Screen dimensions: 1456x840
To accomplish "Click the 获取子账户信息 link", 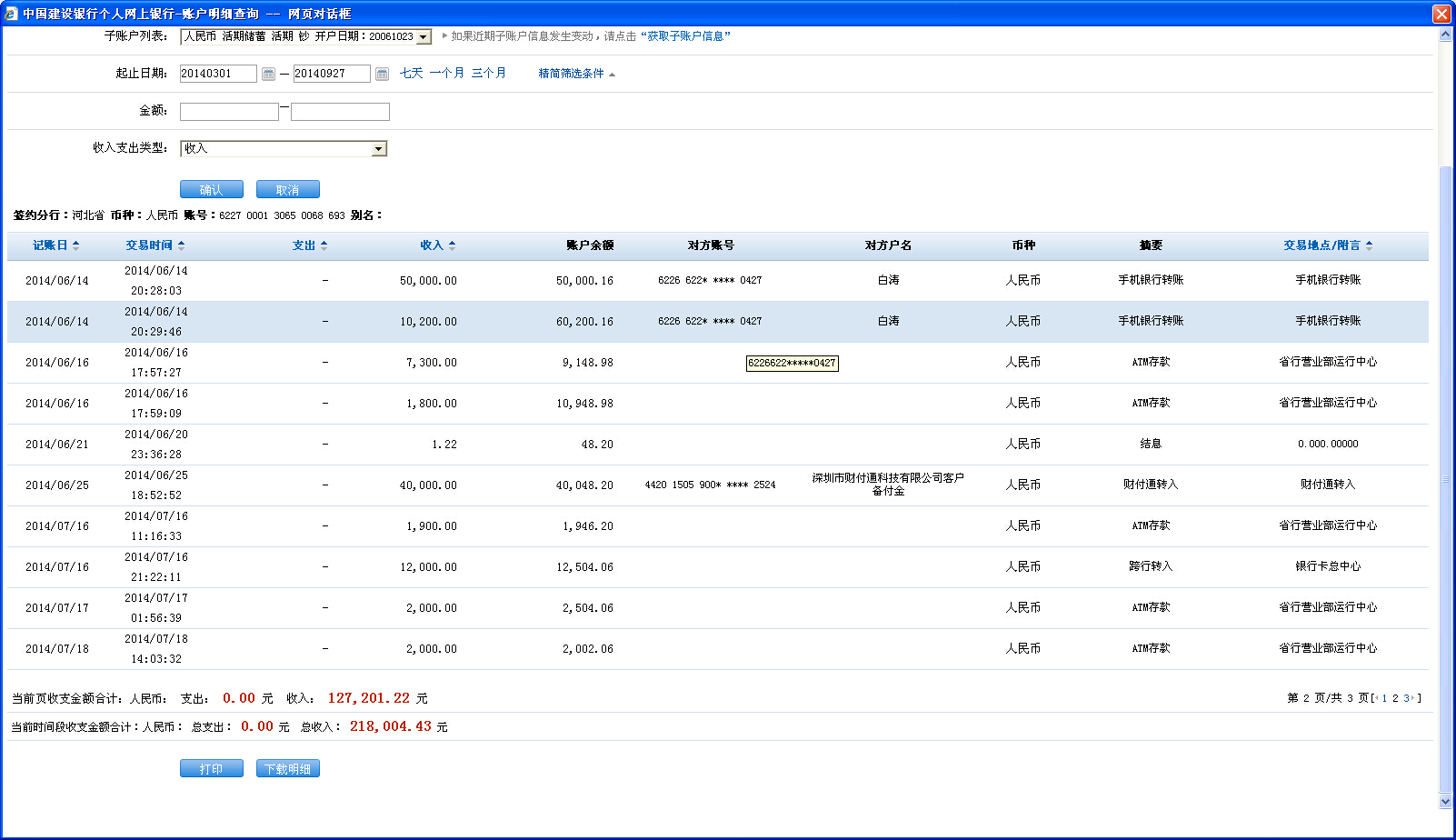I will pyautogui.click(x=685, y=36).
